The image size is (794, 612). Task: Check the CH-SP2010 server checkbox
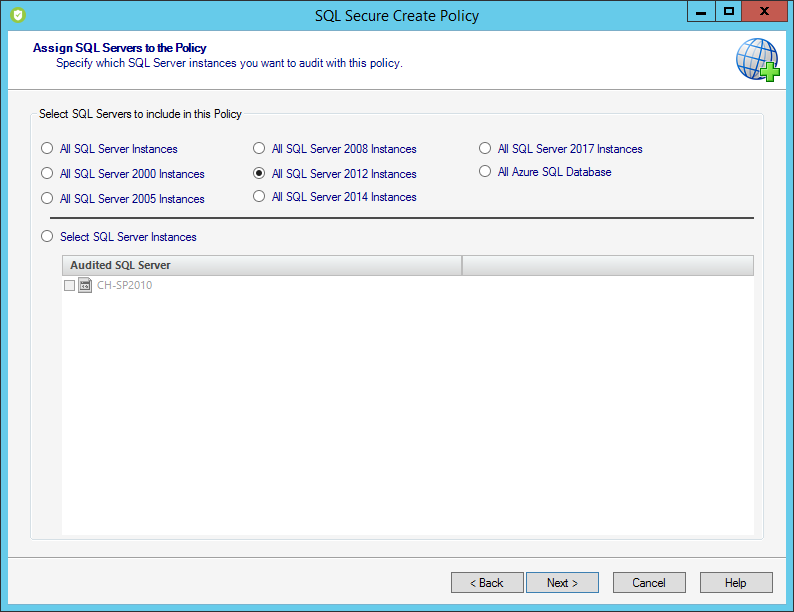pyautogui.click(x=69, y=285)
